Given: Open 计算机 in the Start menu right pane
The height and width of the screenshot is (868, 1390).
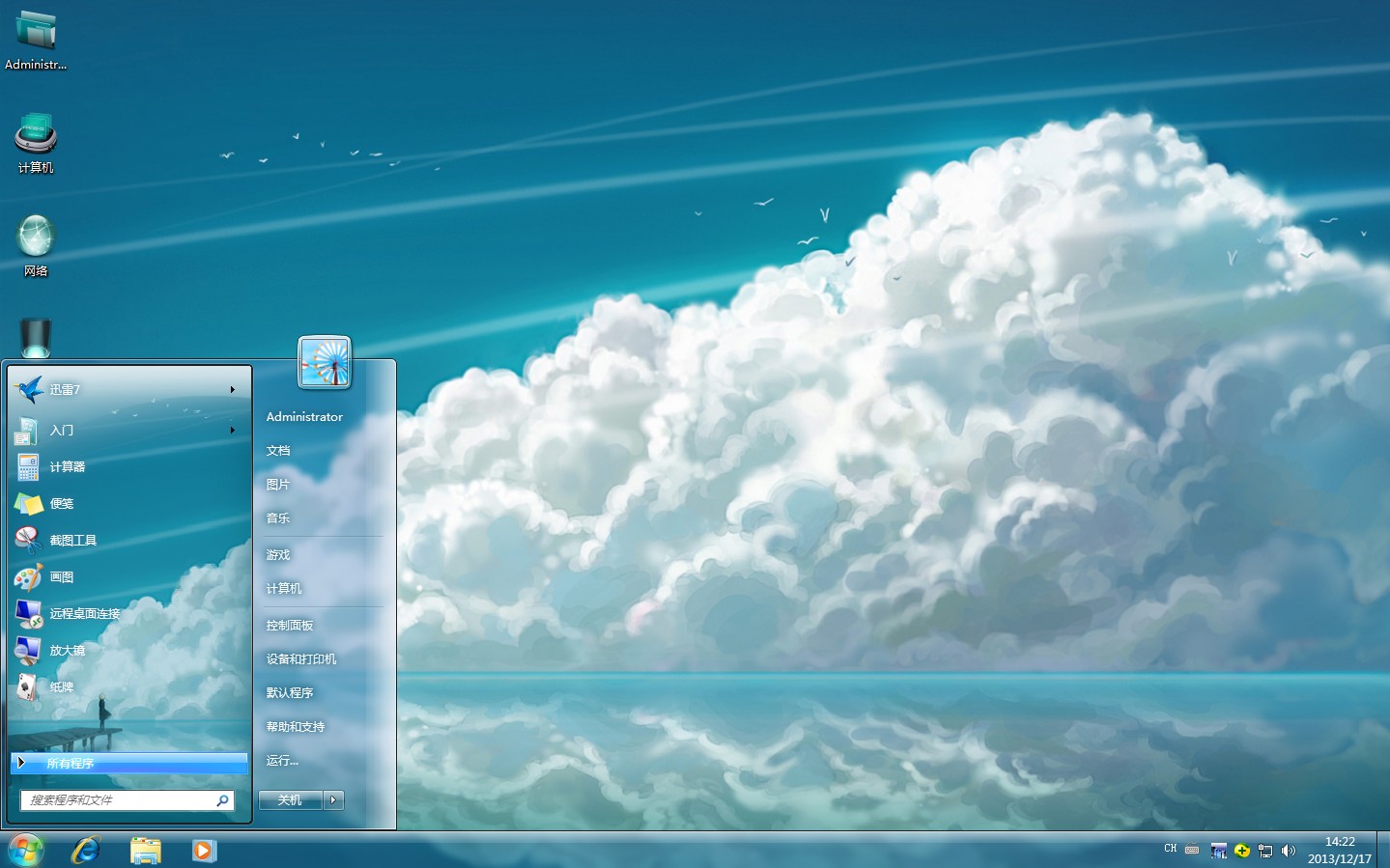Looking at the screenshot, I should (284, 588).
